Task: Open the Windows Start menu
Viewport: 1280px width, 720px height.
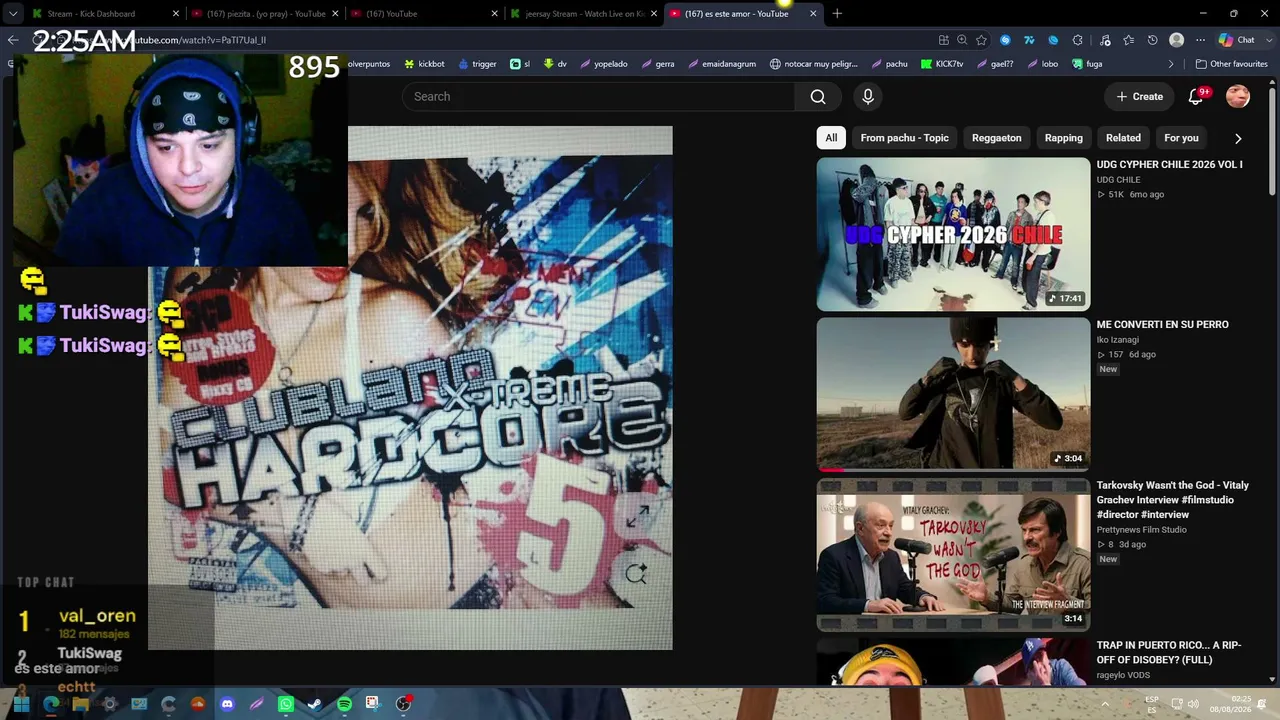Action: 21,704
